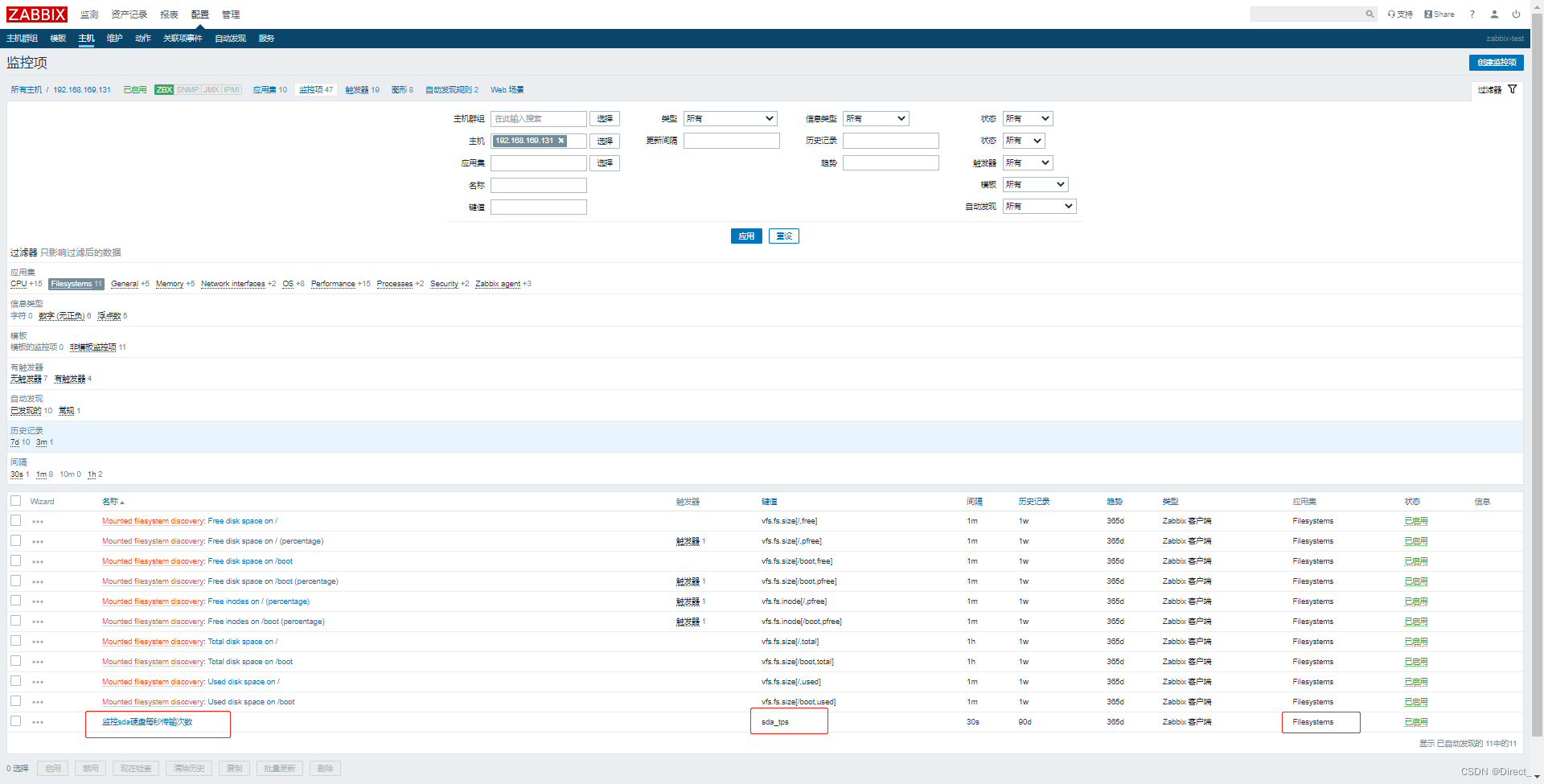Click the 键值 key filter input field
1544x784 pixels.
539,207
